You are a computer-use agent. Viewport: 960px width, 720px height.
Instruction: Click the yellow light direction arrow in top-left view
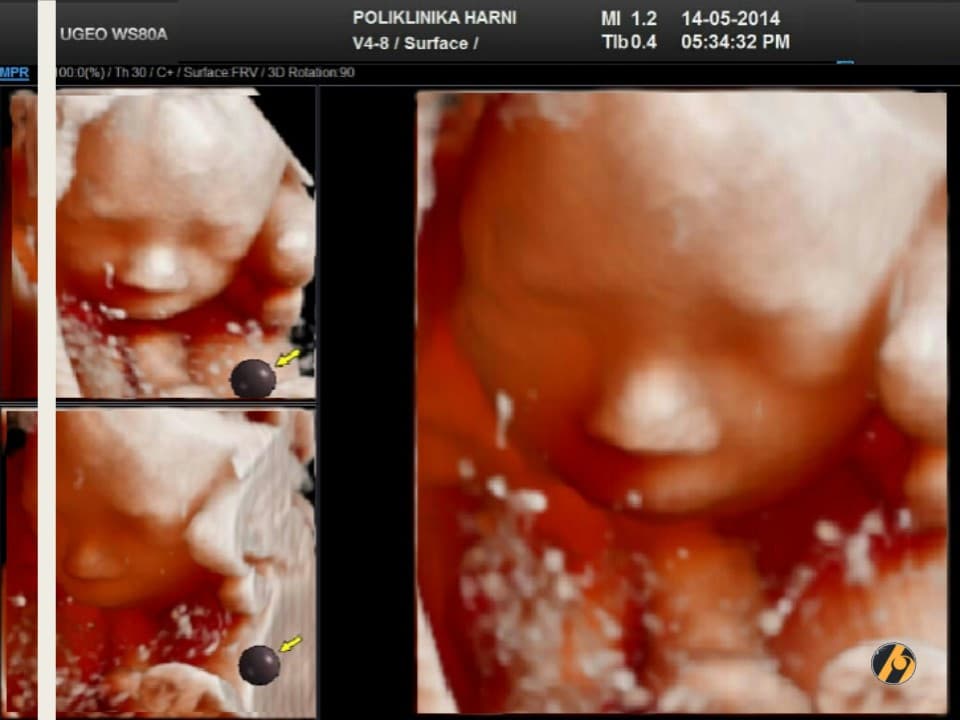tap(287, 358)
